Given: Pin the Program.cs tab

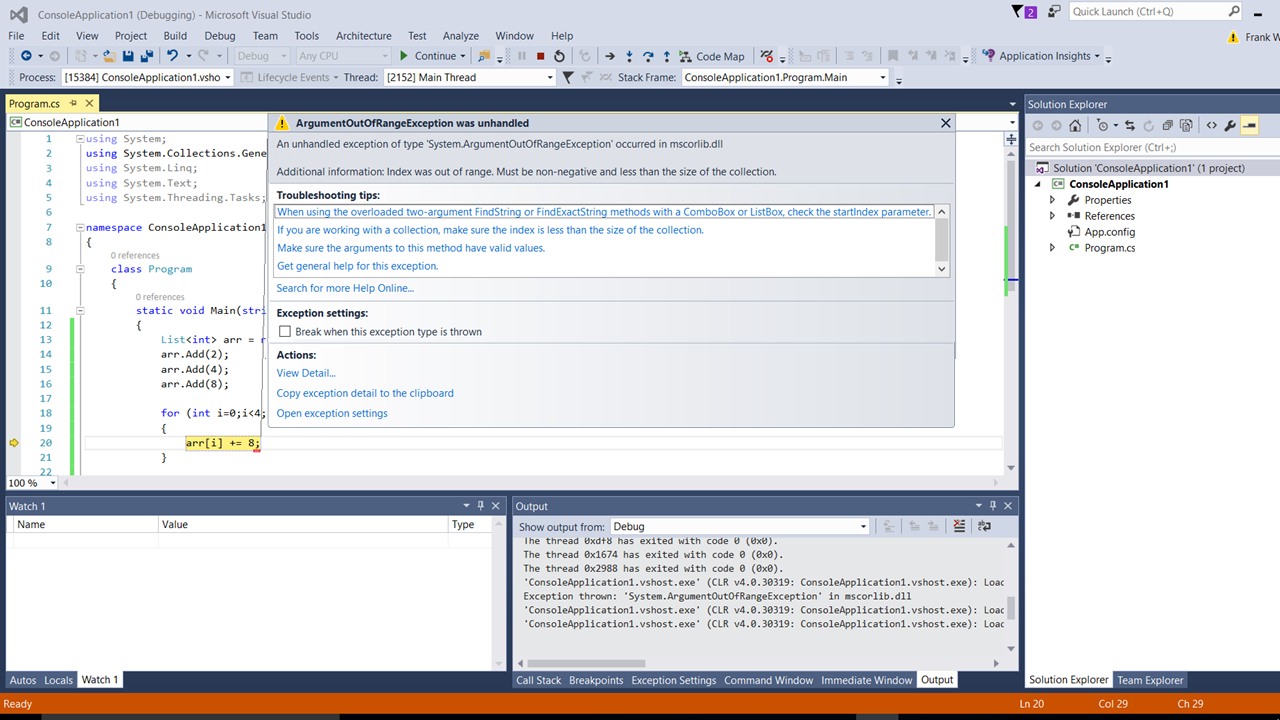Looking at the screenshot, I should coord(73,103).
